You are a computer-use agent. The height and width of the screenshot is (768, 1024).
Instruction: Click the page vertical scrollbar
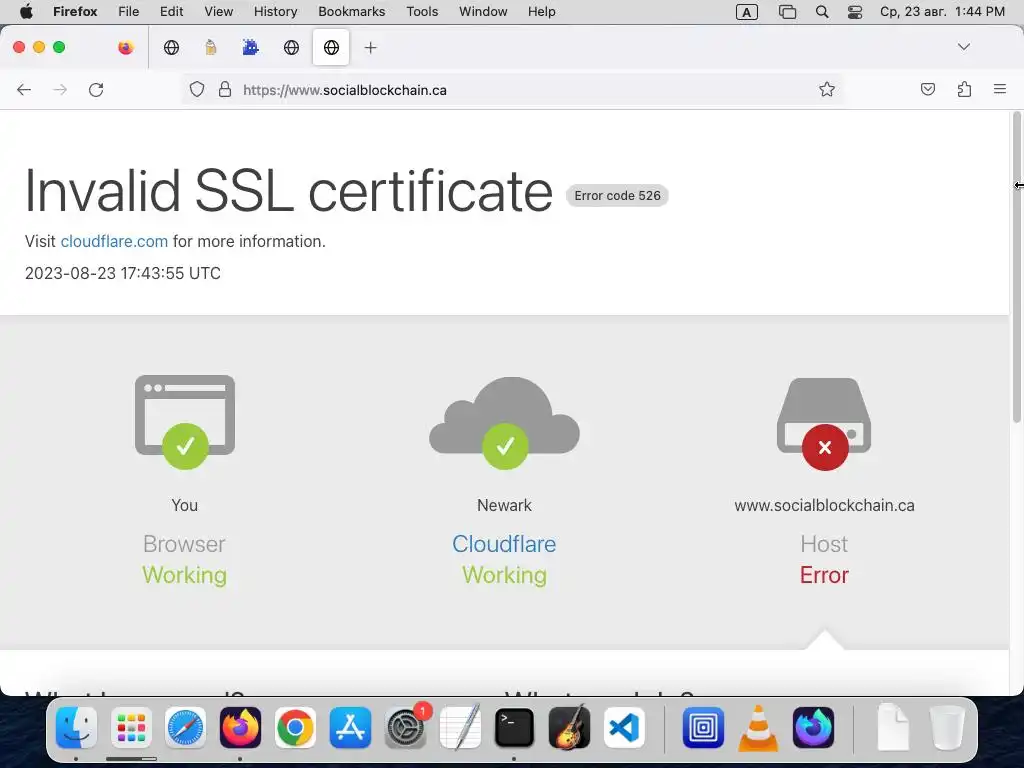point(1016,268)
